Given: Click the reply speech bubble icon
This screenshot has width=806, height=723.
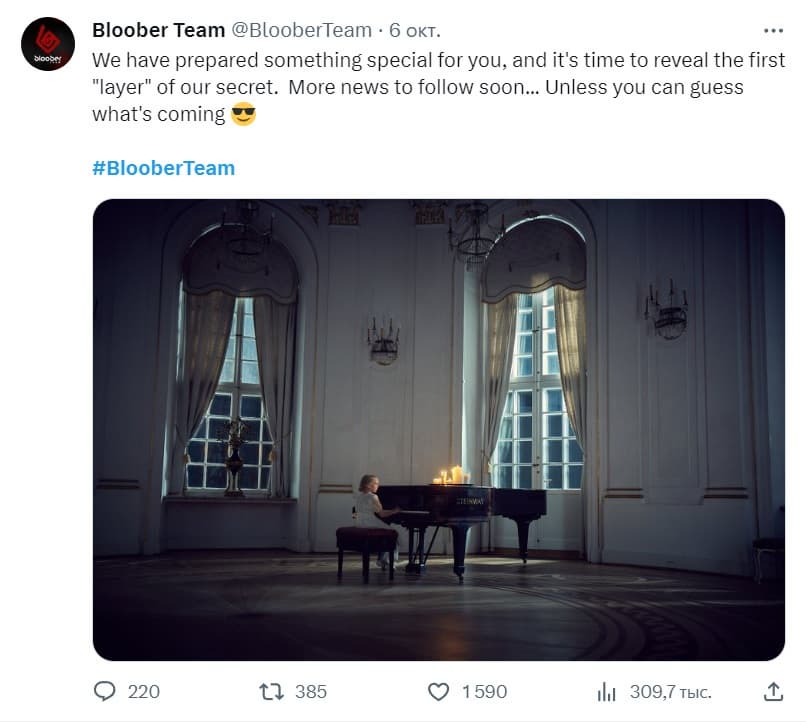Looking at the screenshot, I should [105, 691].
